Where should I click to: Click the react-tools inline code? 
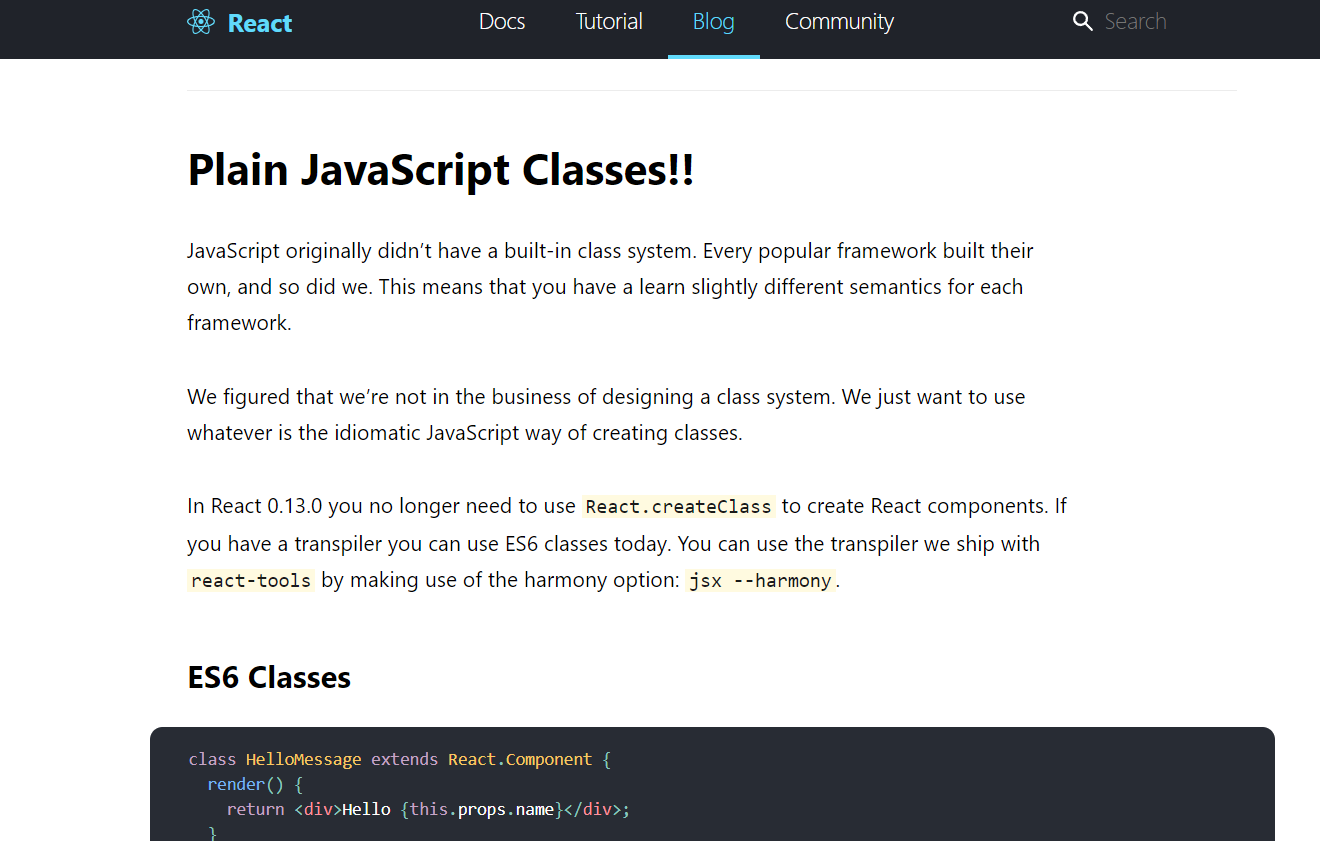(x=251, y=580)
